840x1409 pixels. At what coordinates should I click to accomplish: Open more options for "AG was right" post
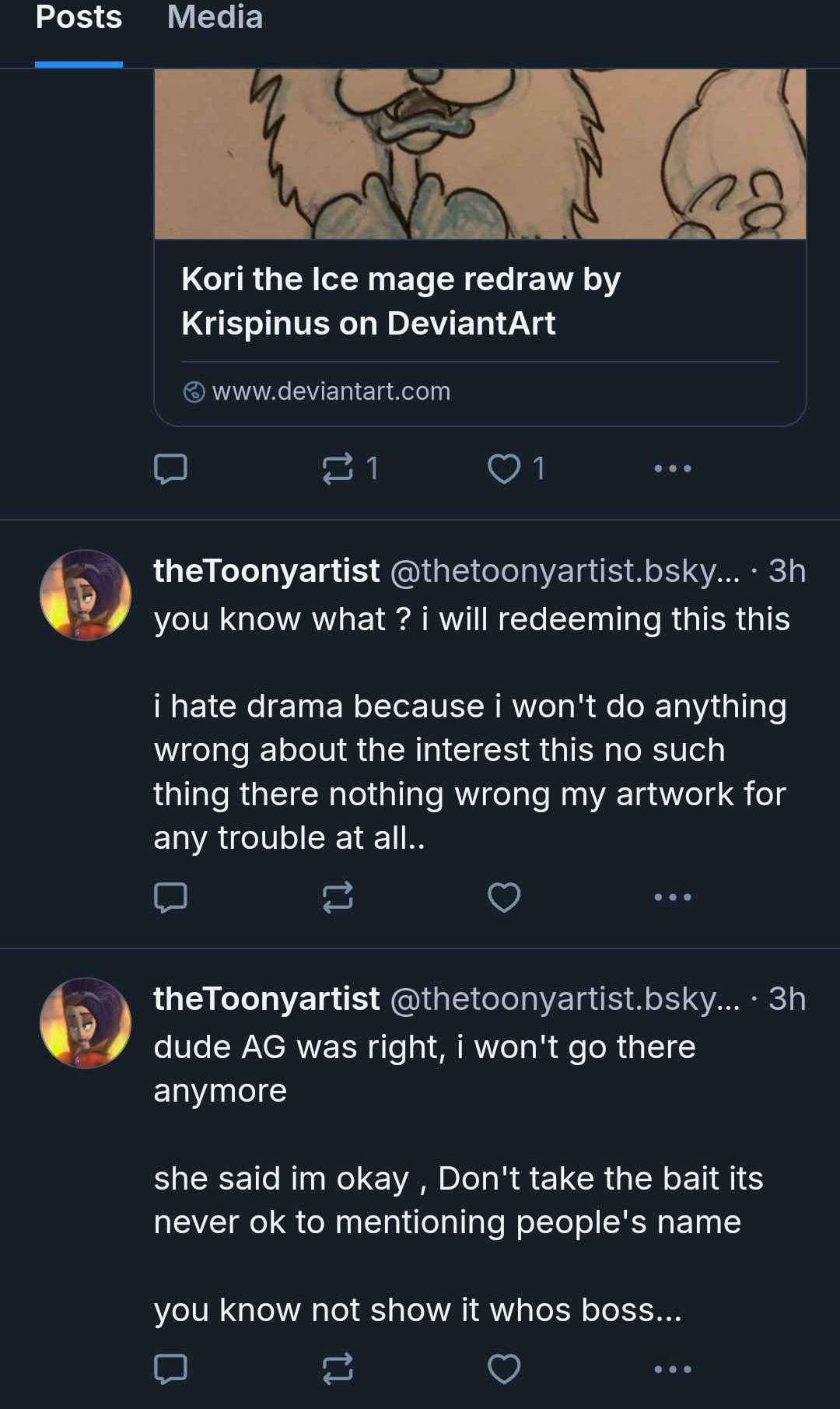click(673, 1369)
